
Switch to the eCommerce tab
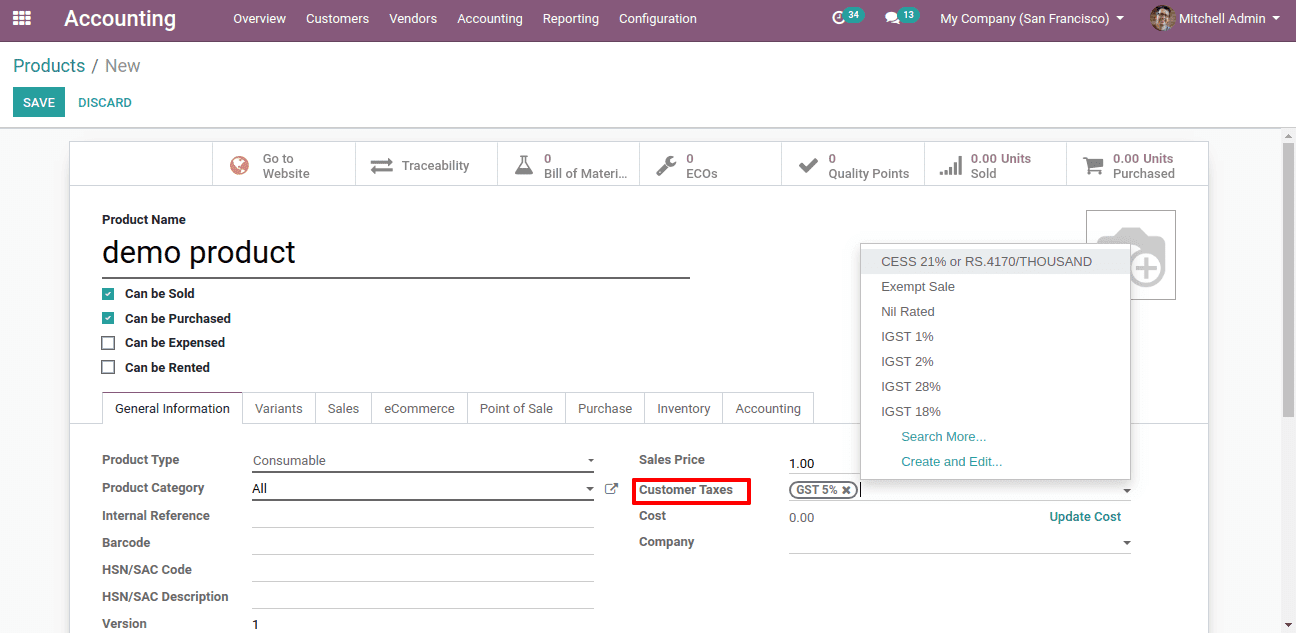(x=419, y=408)
